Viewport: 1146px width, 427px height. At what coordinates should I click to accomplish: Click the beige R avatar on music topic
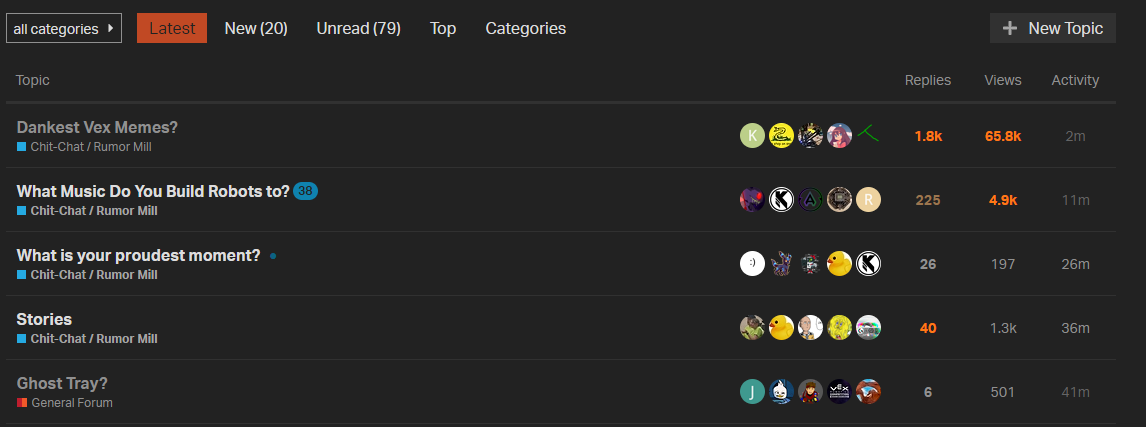tap(868, 200)
